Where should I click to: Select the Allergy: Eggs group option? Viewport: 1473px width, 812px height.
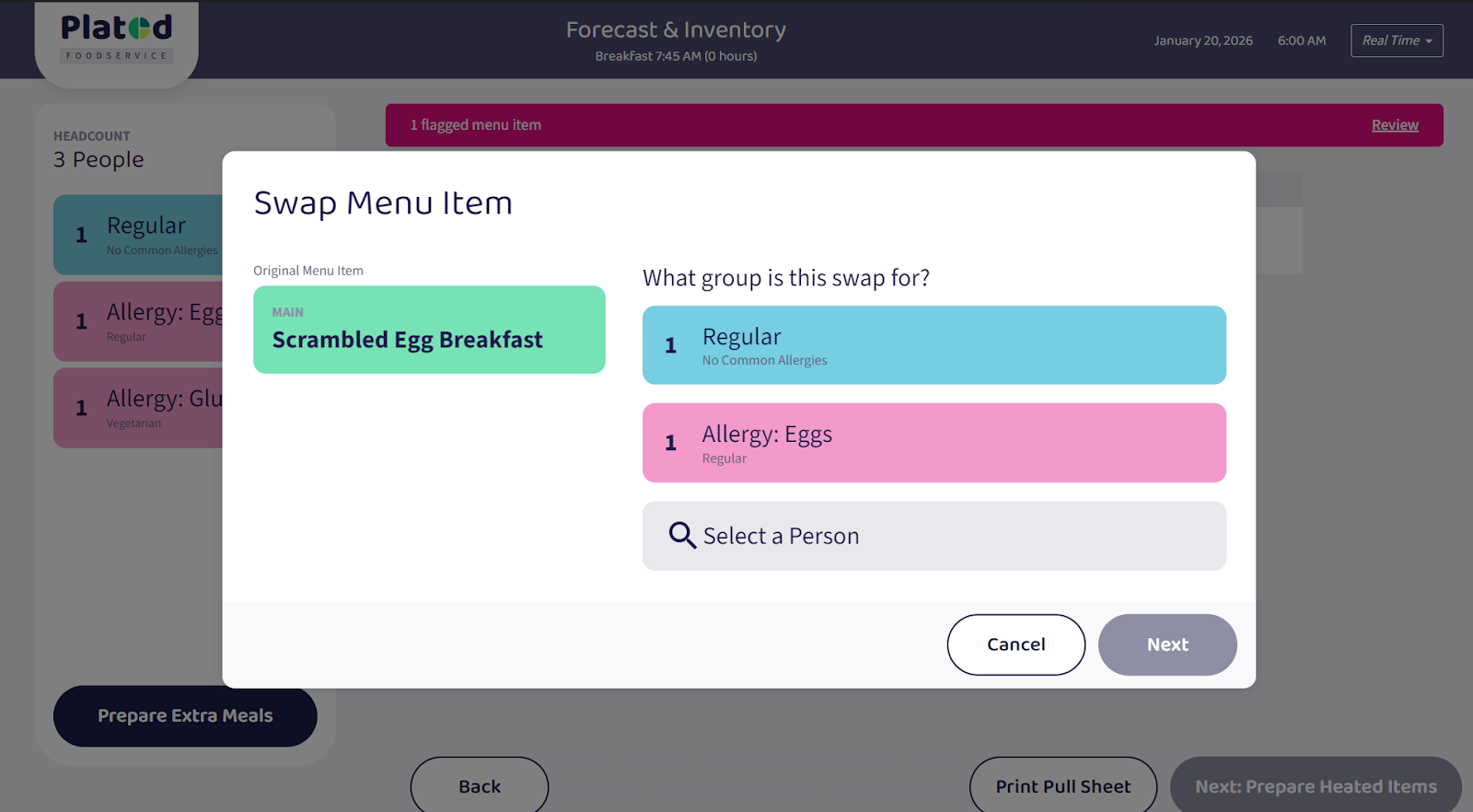[934, 443]
